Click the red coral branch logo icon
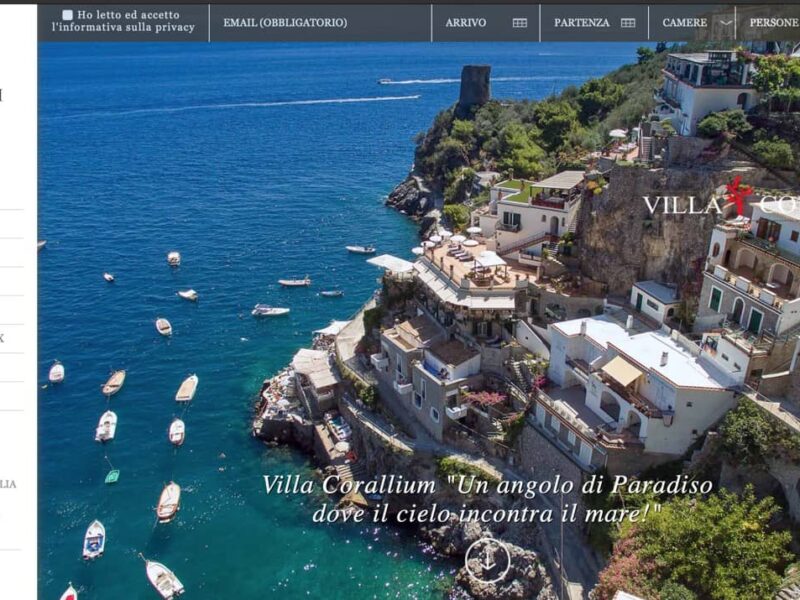The height and width of the screenshot is (600, 800). [739, 195]
